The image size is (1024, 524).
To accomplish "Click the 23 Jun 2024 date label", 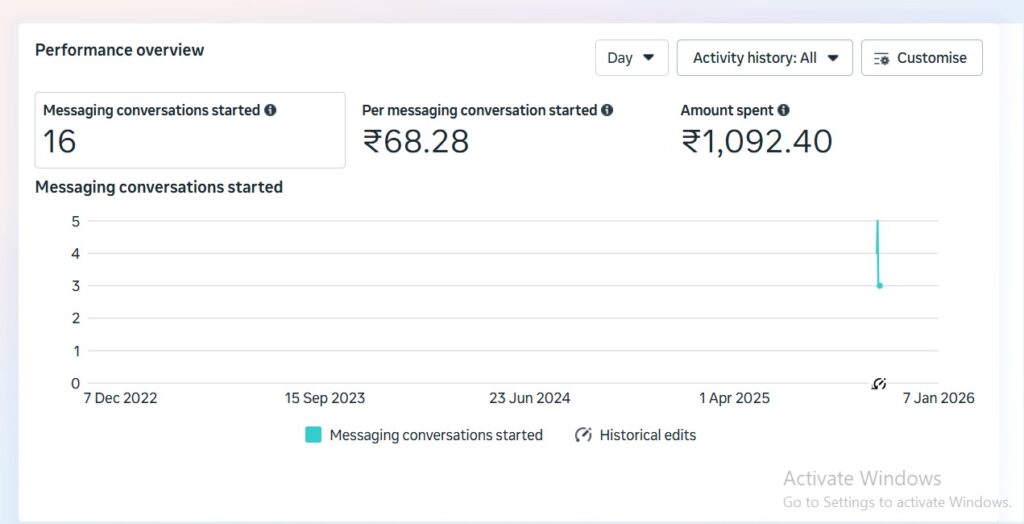I will (x=529, y=398).
